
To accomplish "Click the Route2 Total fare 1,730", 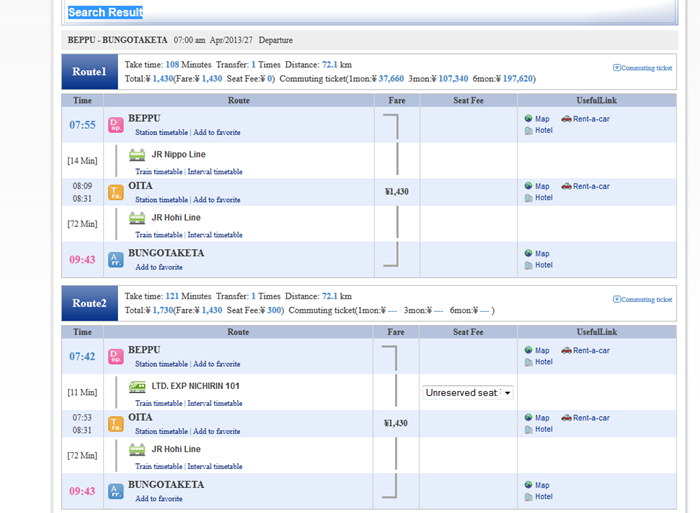I will 162,310.
